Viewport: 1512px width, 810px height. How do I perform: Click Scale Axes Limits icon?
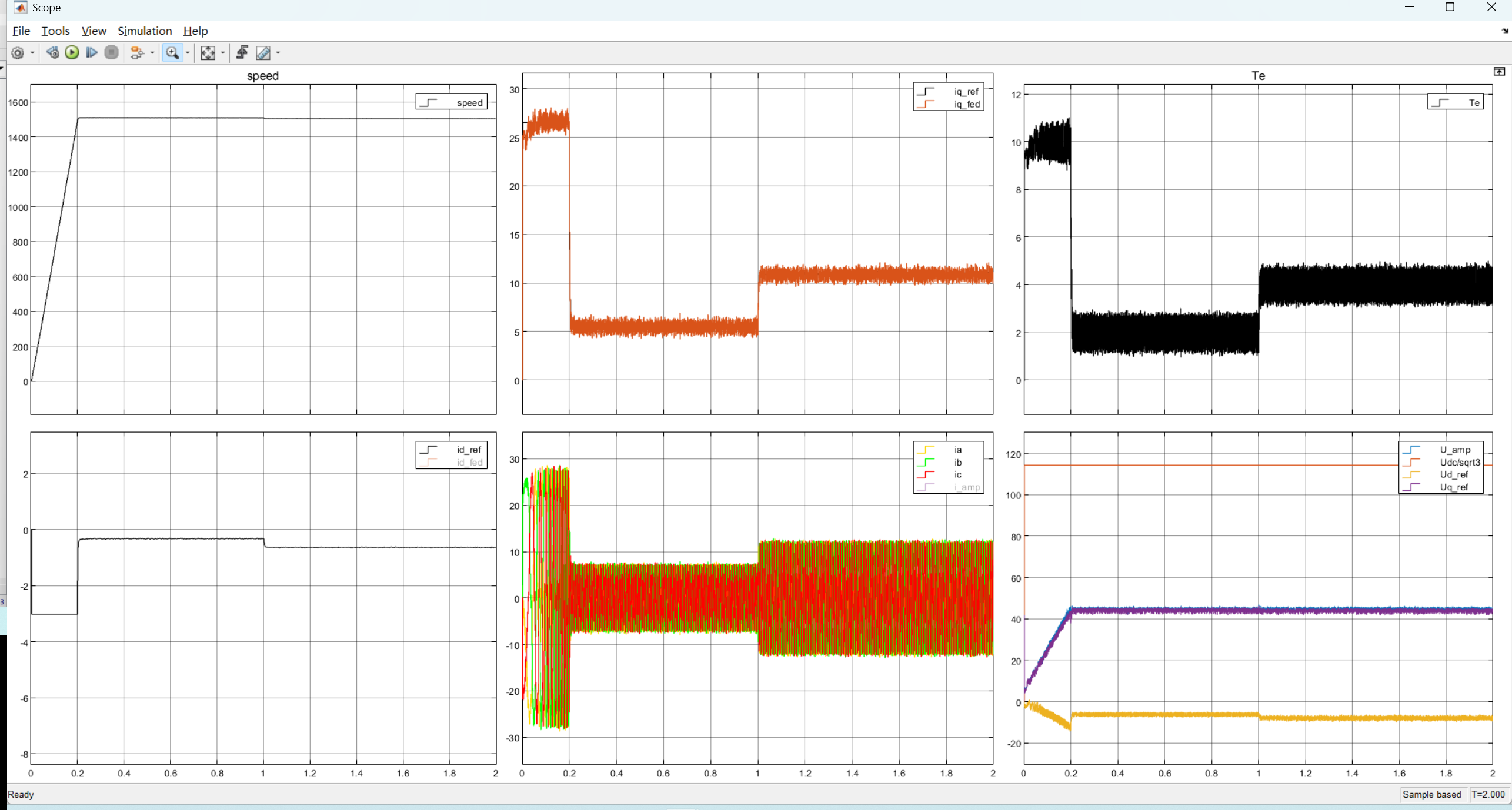pos(208,53)
